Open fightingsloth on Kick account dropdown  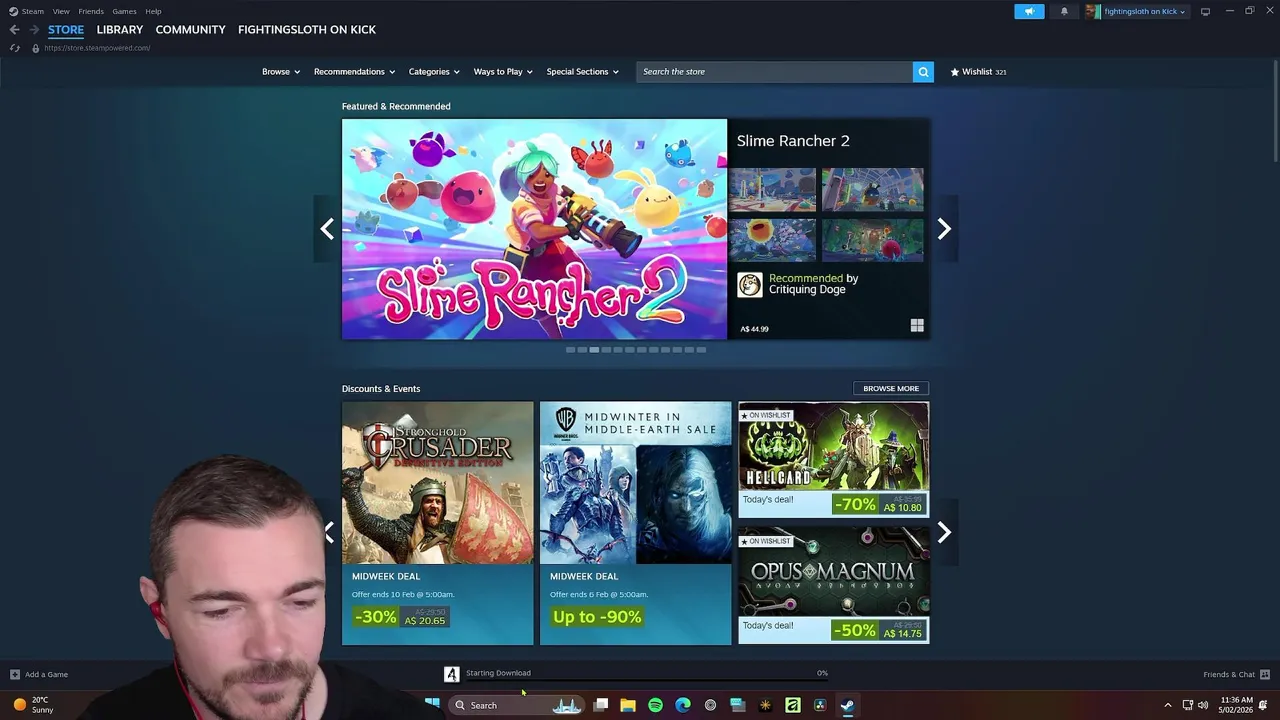point(1137,11)
